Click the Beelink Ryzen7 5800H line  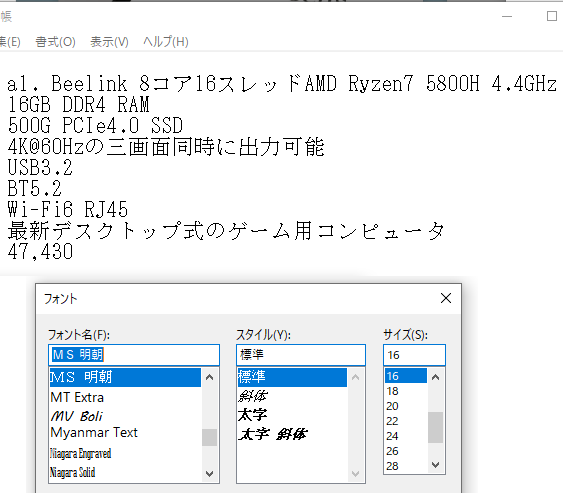pos(282,84)
